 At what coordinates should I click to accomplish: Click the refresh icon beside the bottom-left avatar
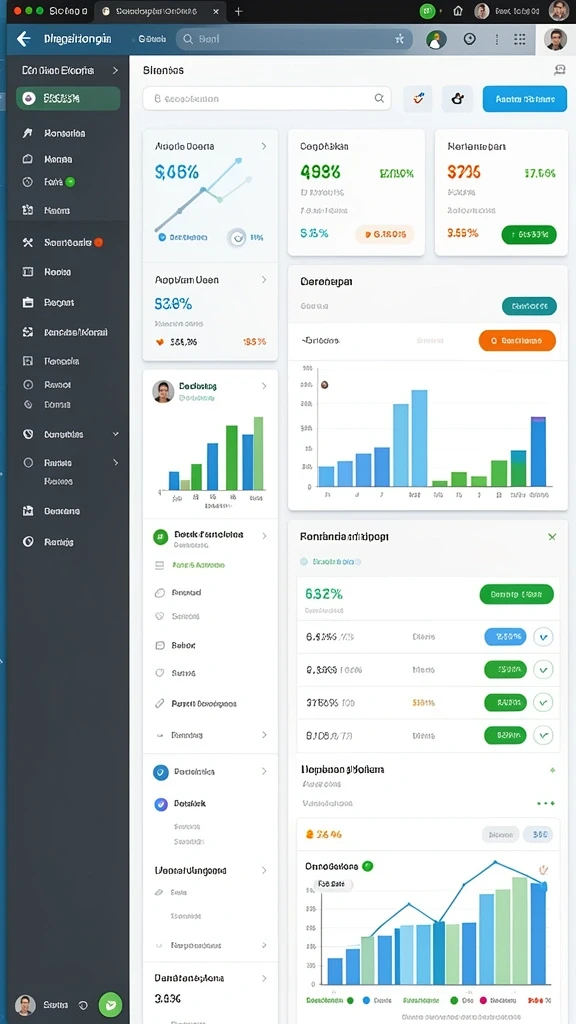point(83,1005)
